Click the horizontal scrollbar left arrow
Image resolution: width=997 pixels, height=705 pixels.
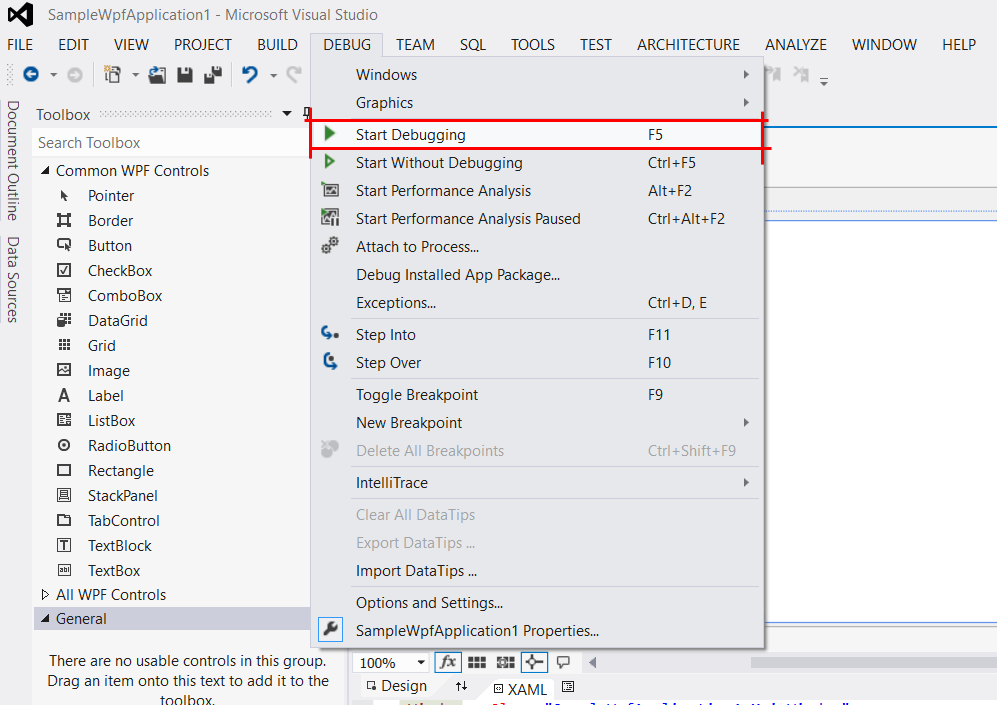pyautogui.click(x=593, y=662)
